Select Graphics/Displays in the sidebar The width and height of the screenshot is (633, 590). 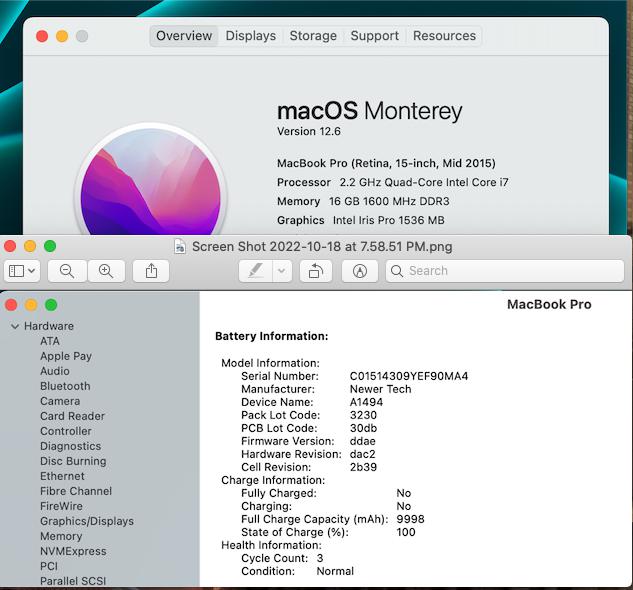(87, 521)
